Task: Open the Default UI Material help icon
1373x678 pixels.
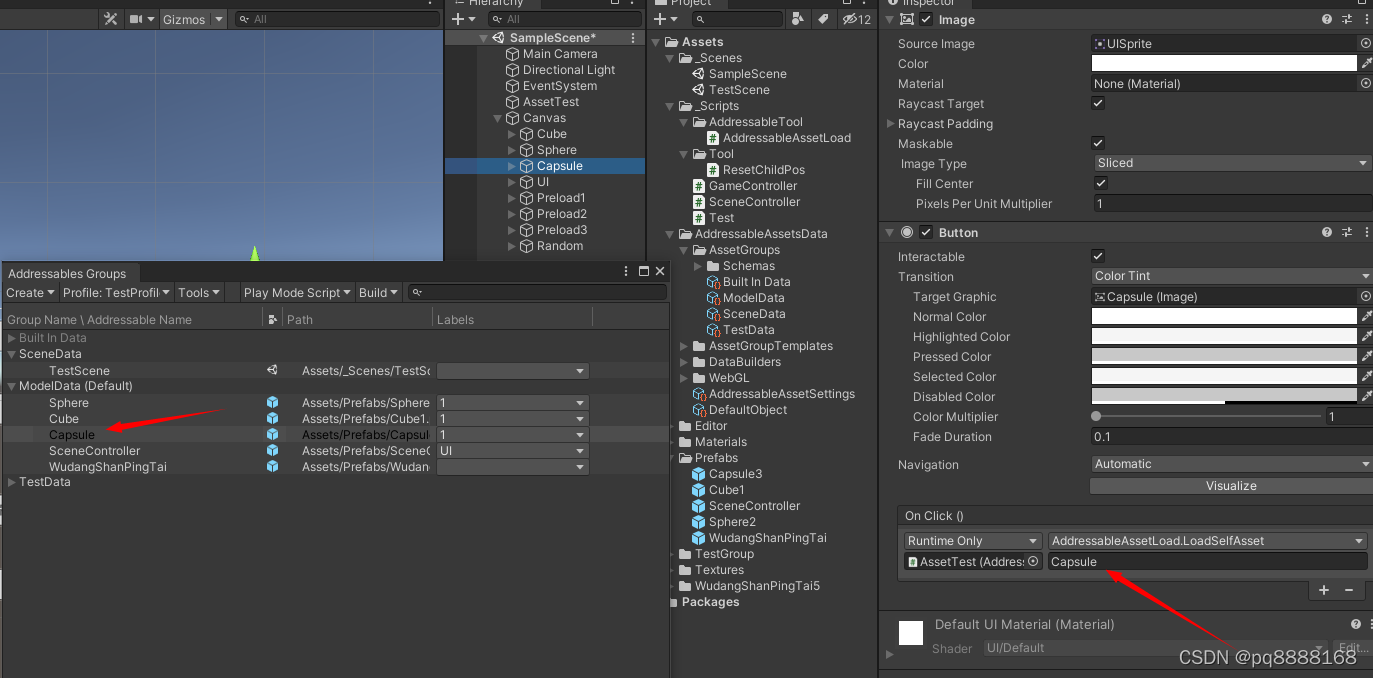Action: point(1356,624)
